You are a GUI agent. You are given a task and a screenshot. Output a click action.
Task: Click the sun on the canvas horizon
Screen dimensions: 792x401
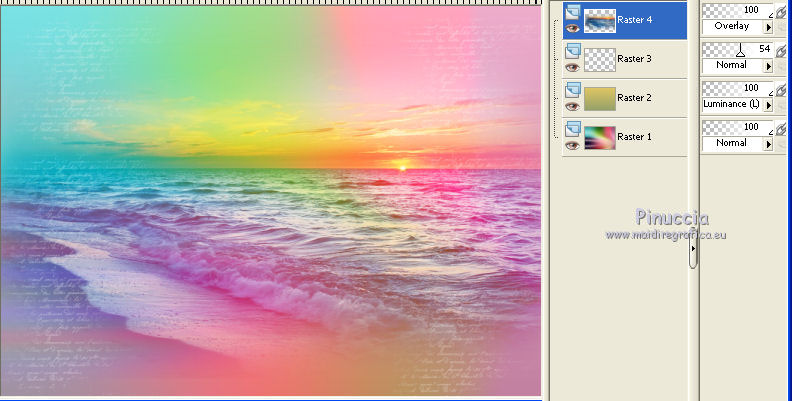tap(403, 167)
